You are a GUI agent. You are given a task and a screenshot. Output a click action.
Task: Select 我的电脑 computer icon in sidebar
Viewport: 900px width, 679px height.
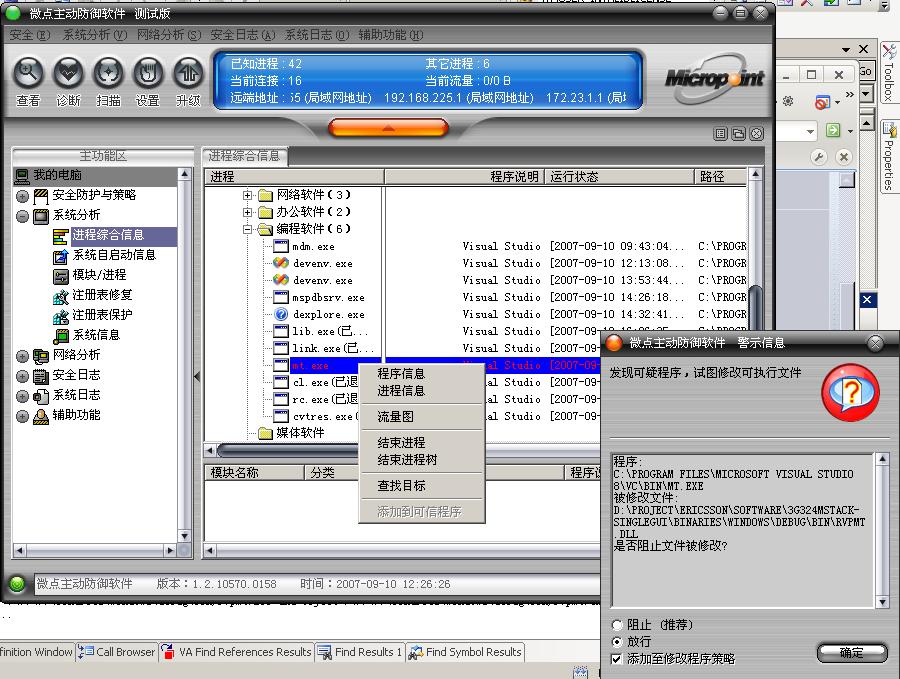22,176
